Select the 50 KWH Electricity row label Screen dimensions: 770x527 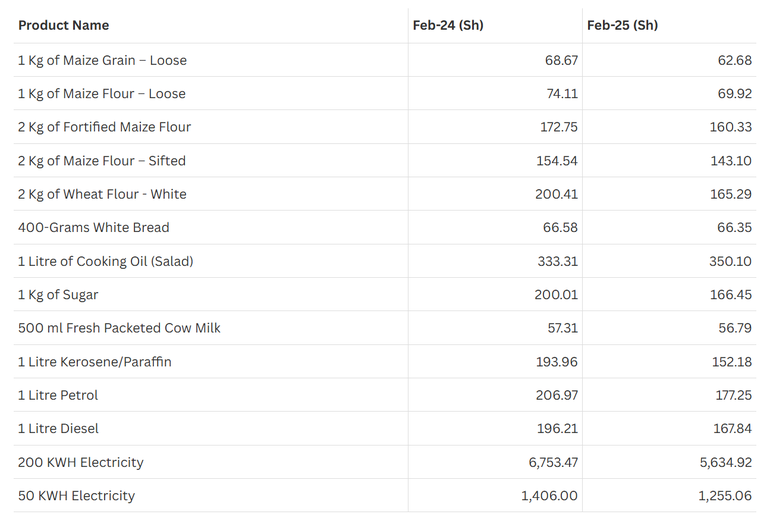pos(76,496)
